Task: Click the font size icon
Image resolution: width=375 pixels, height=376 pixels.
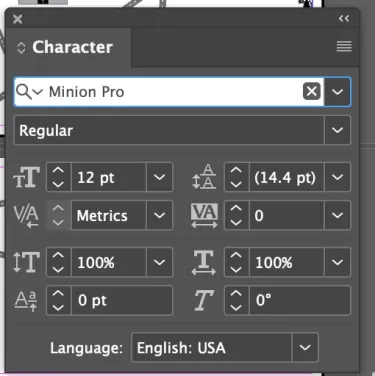Action: click(27, 177)
